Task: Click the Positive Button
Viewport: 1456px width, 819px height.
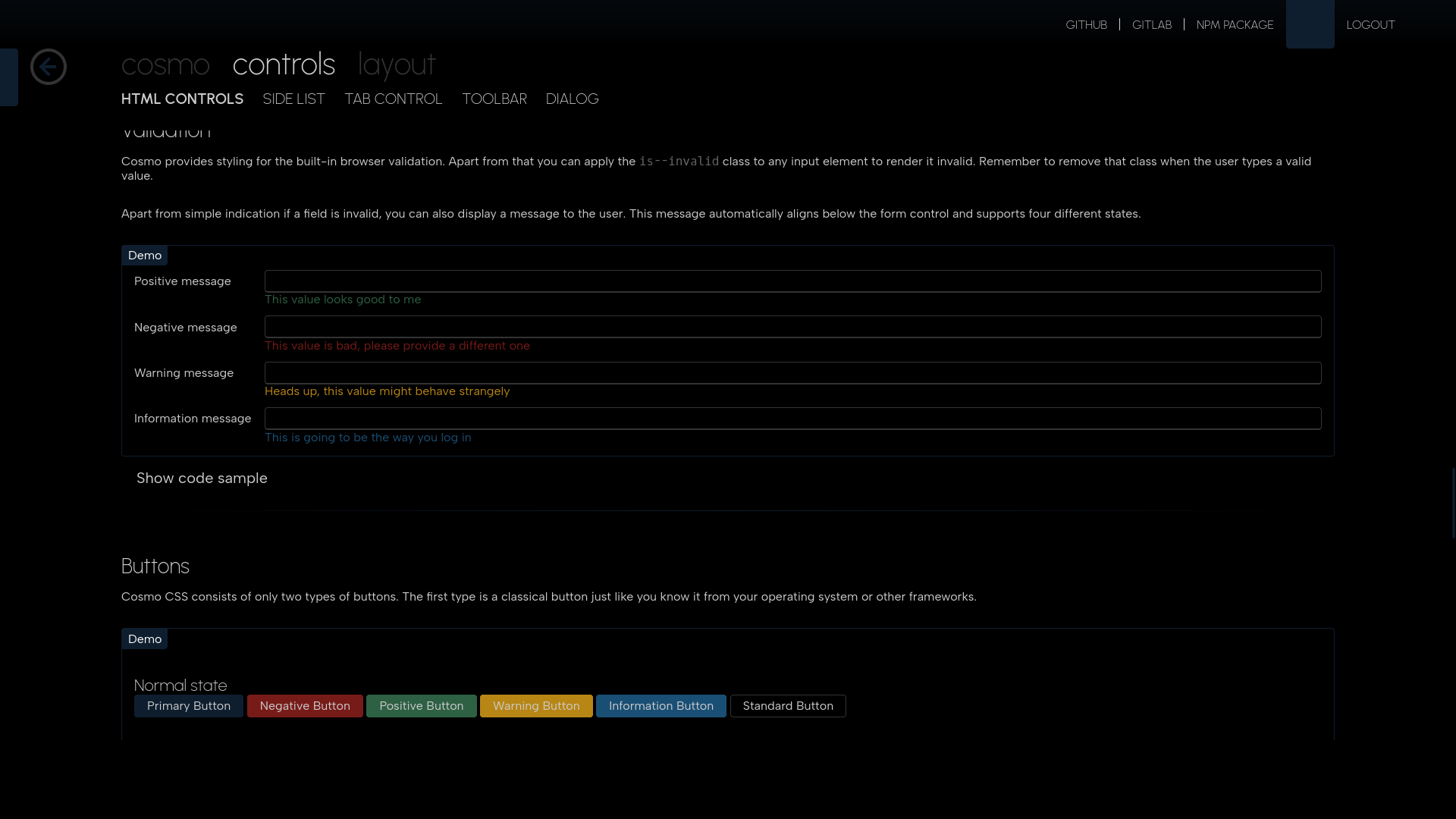Action: [x=422, y=706]
